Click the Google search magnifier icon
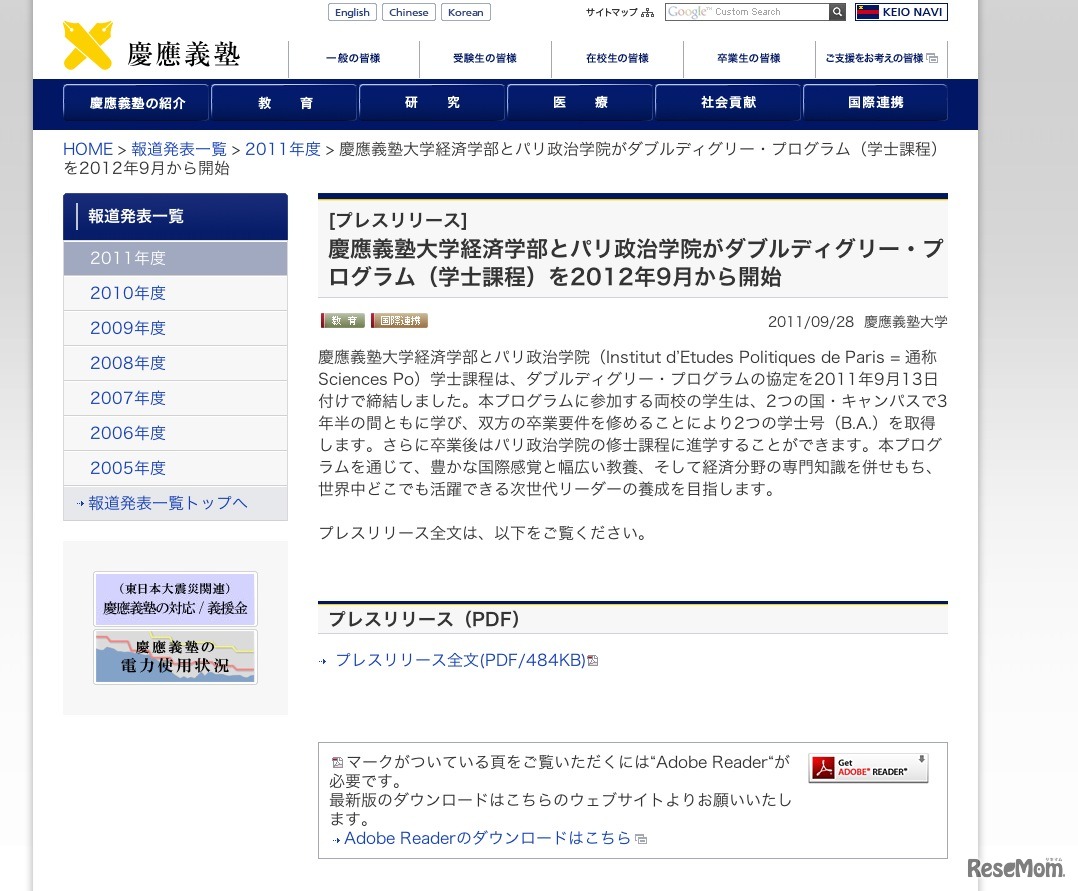The image size is (1078, 891). [x=837, y=11]
